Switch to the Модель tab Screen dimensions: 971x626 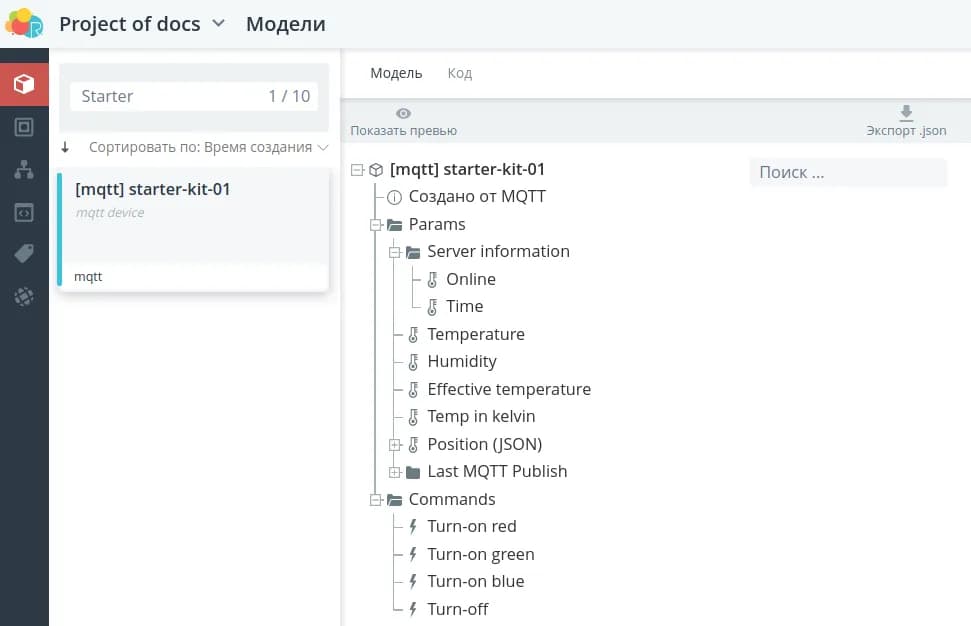tap(396, 73)
